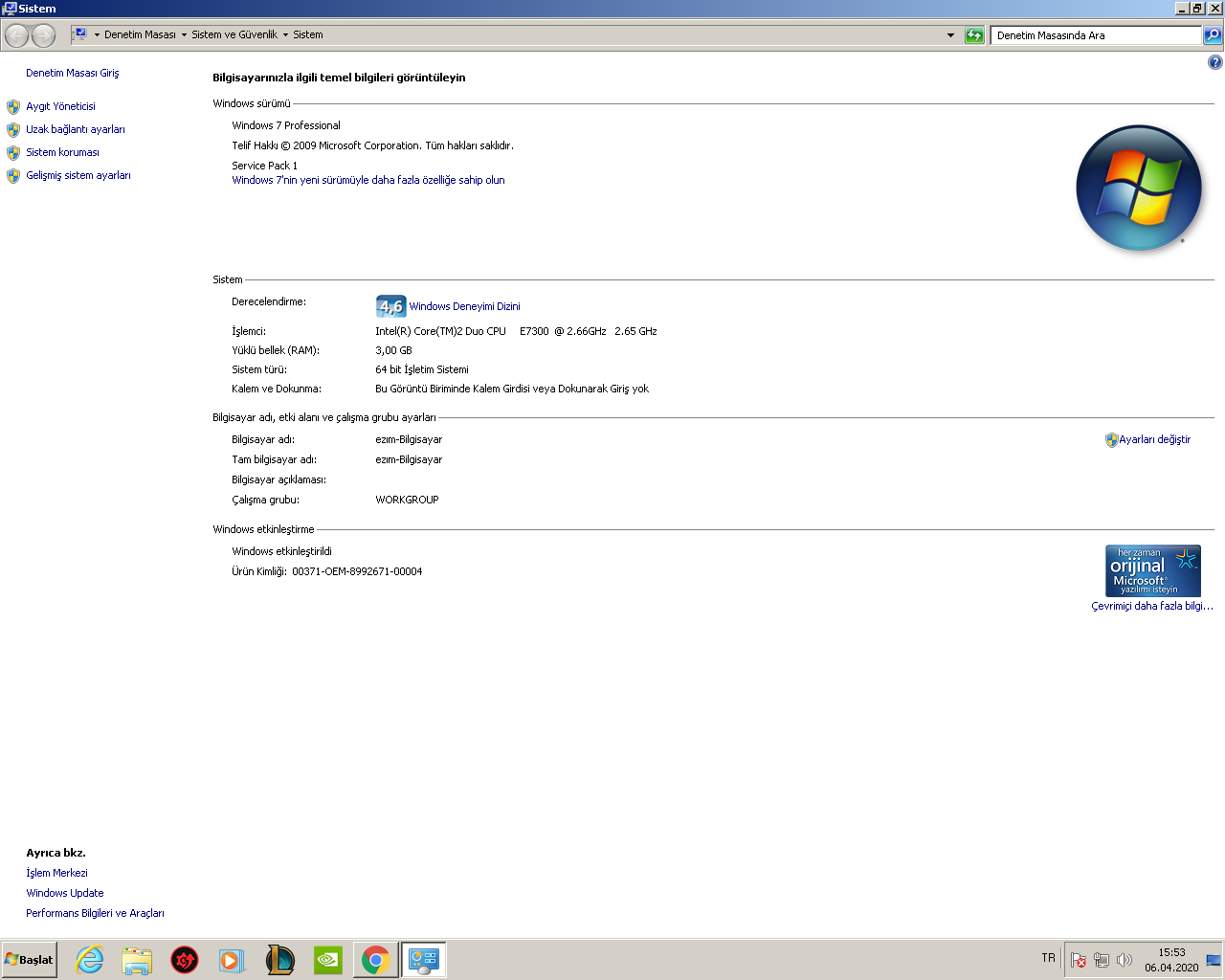1225x980 pixels.
Task: Open Help via the blue question mark icon
Action: (1215, 62)
